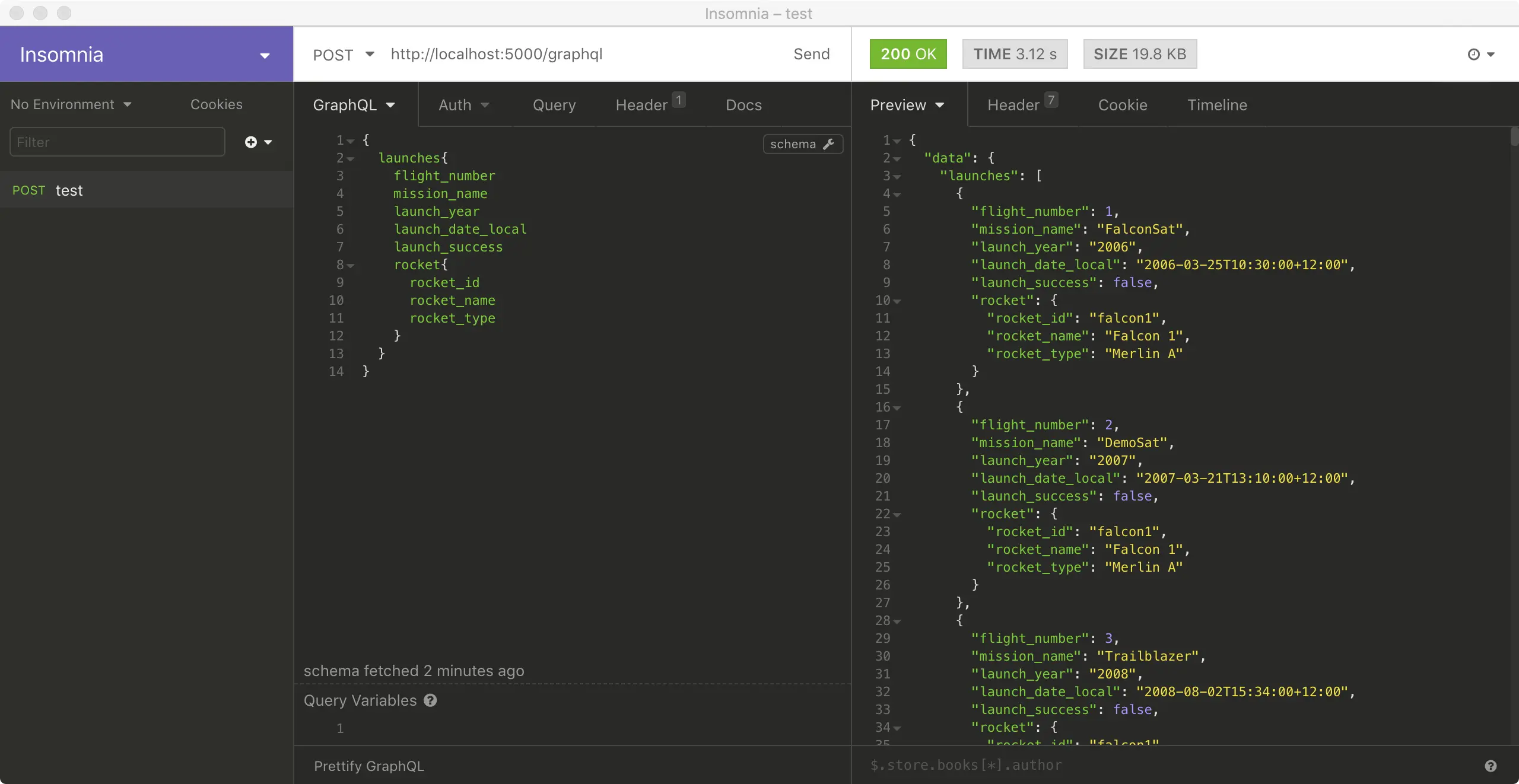Open the response history clock icon

click(x=1474, y=55)
